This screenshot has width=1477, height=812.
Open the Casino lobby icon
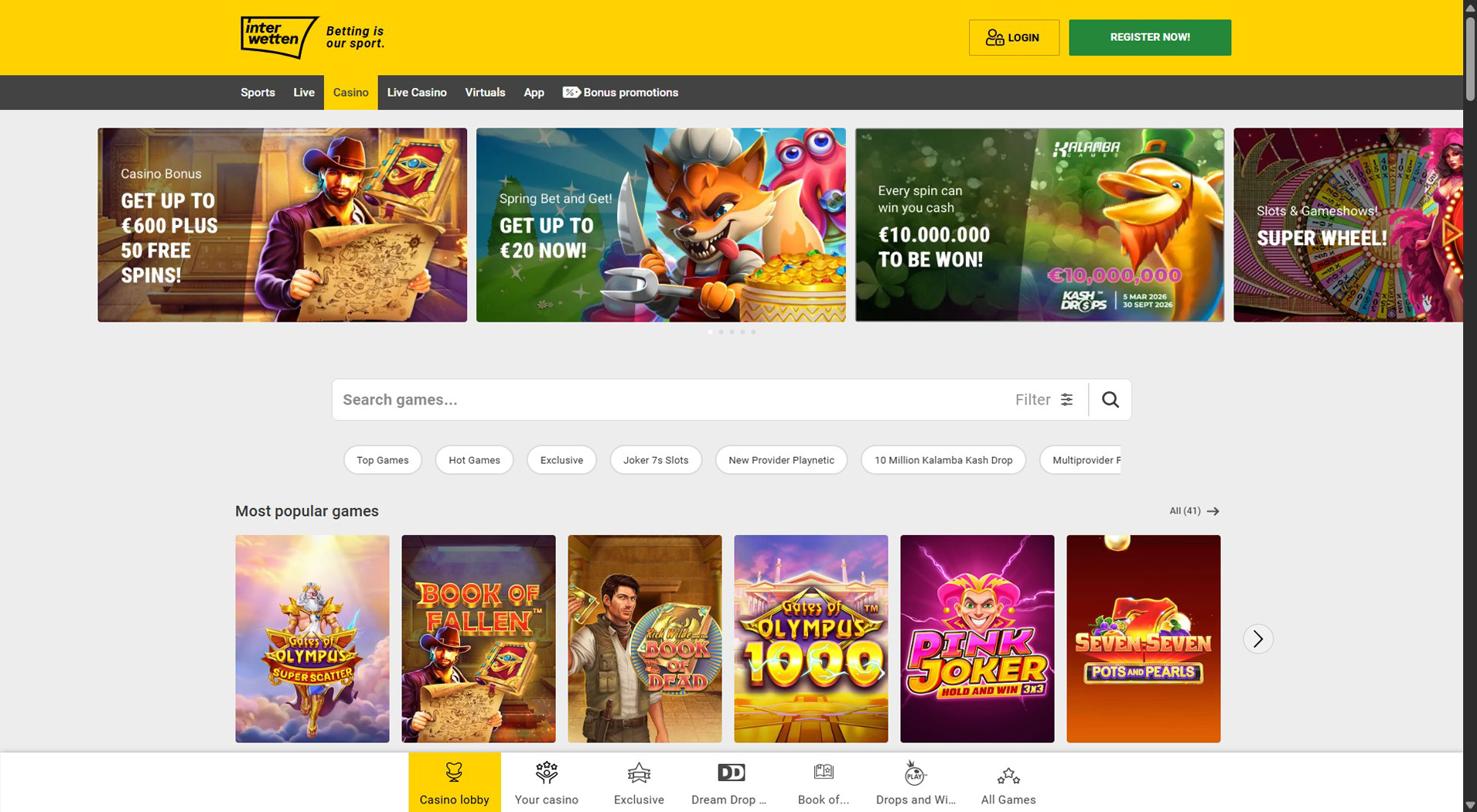tap(455, 780)
